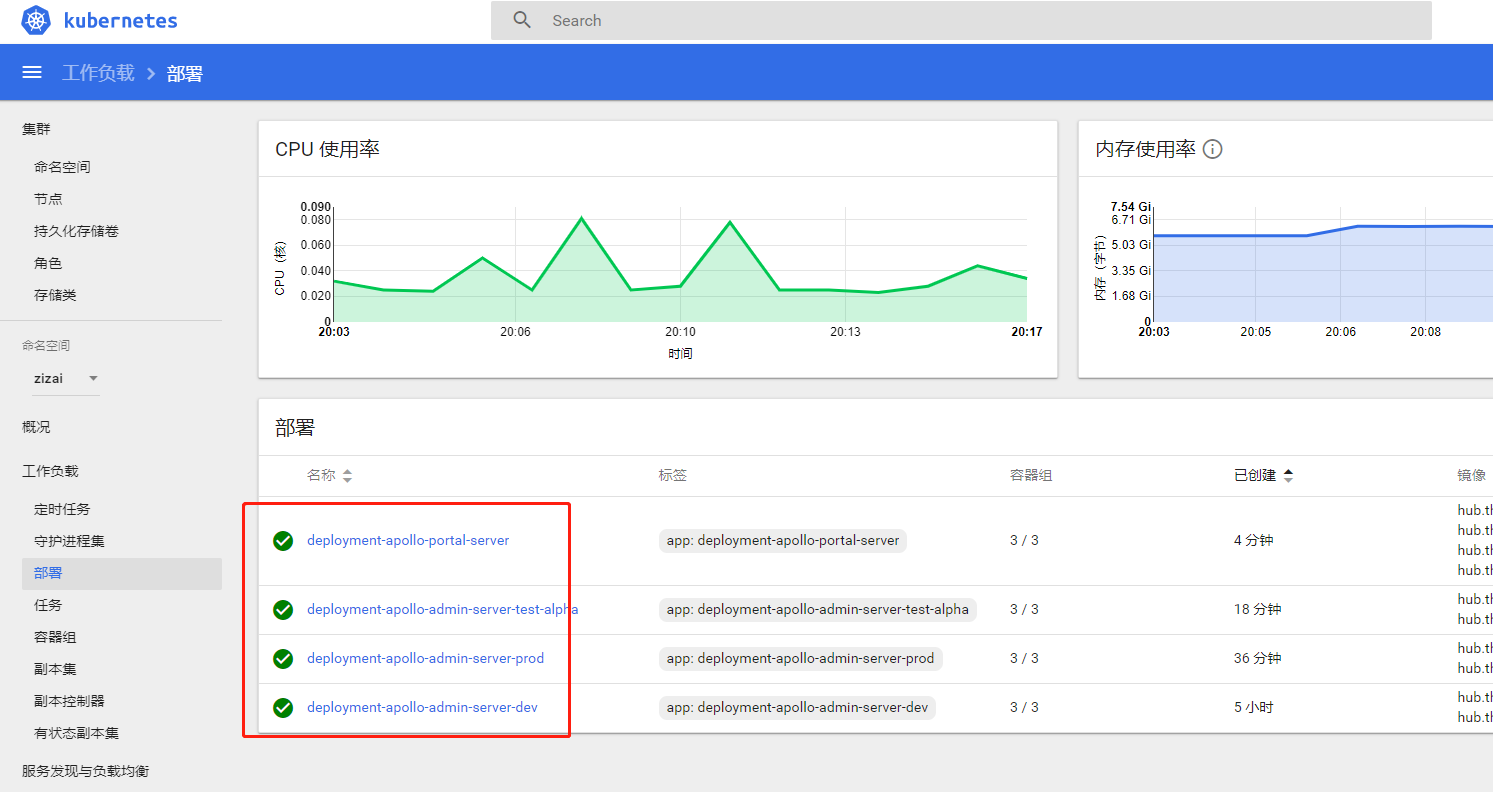Click the 镜像 column header
The width and height of the screenshot is (1493, 792).
pyautogui.click(x=1472, y=475)
